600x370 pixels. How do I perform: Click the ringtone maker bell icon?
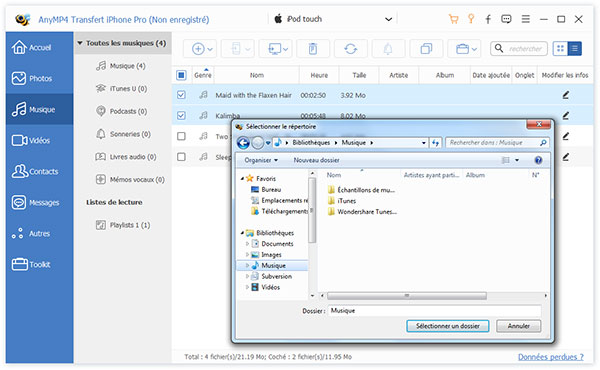tap(388, 49)
